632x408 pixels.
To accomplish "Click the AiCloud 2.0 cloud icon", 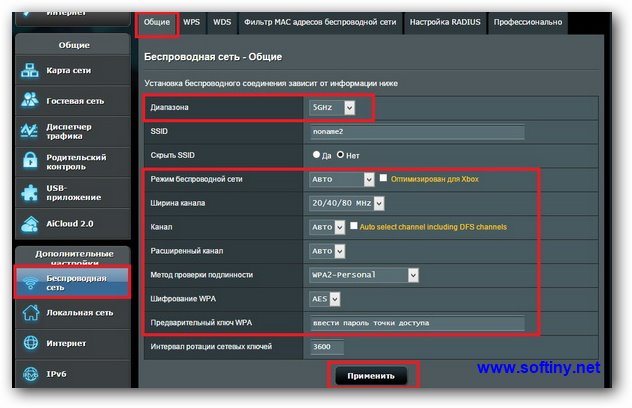I will coord(30,223).
